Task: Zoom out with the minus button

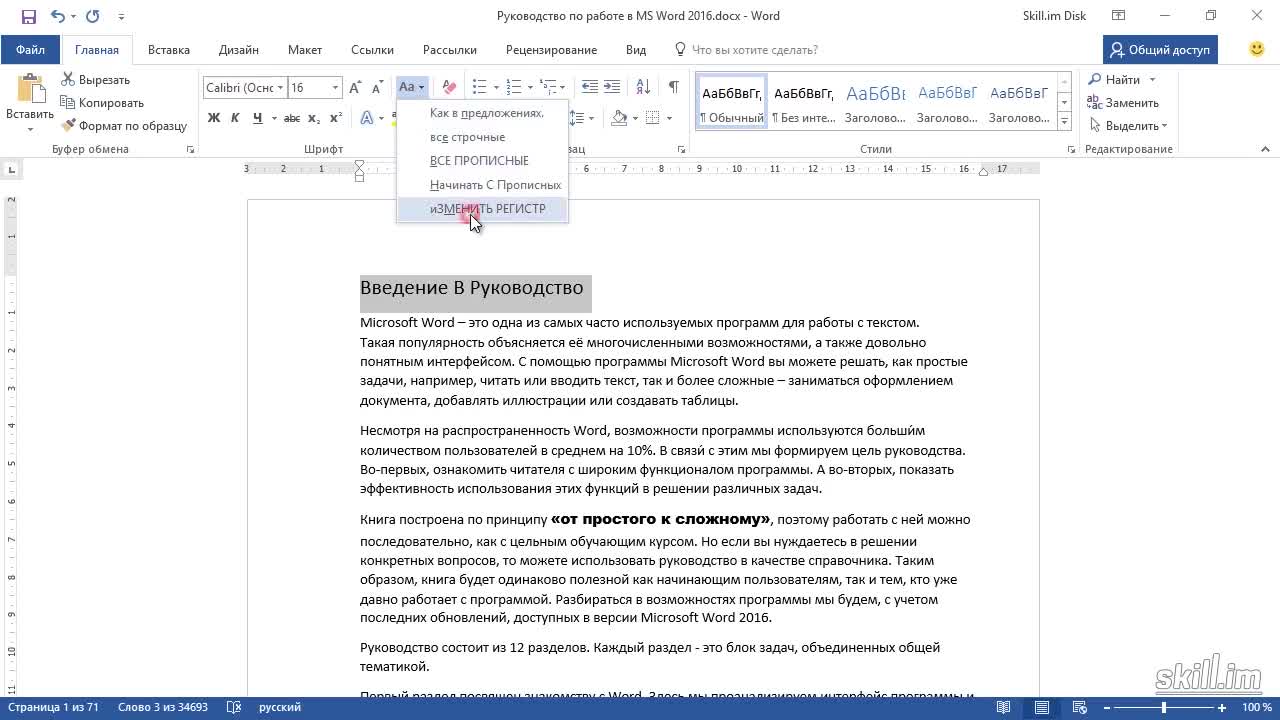Action: pyautogui.click(x=1106, y=708)
